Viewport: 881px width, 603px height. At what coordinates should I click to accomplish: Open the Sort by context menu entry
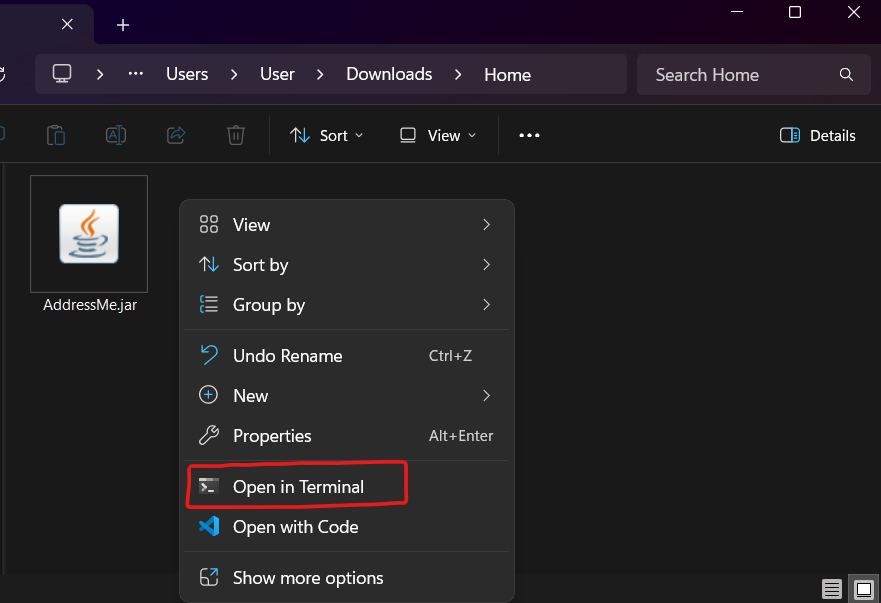262,265
